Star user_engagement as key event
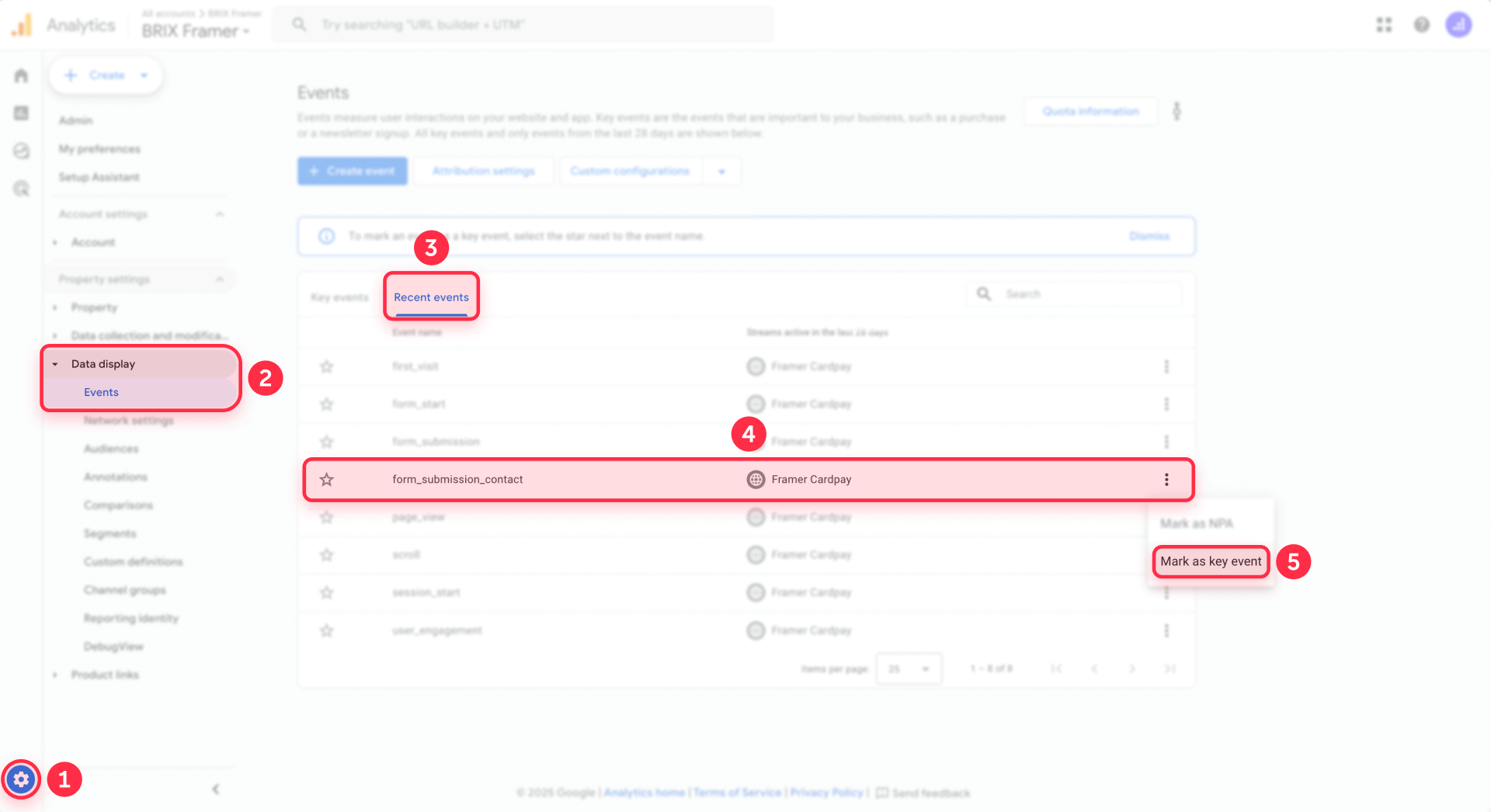The width and height of the screenshot is (1491, 812). tap(326, 630)
